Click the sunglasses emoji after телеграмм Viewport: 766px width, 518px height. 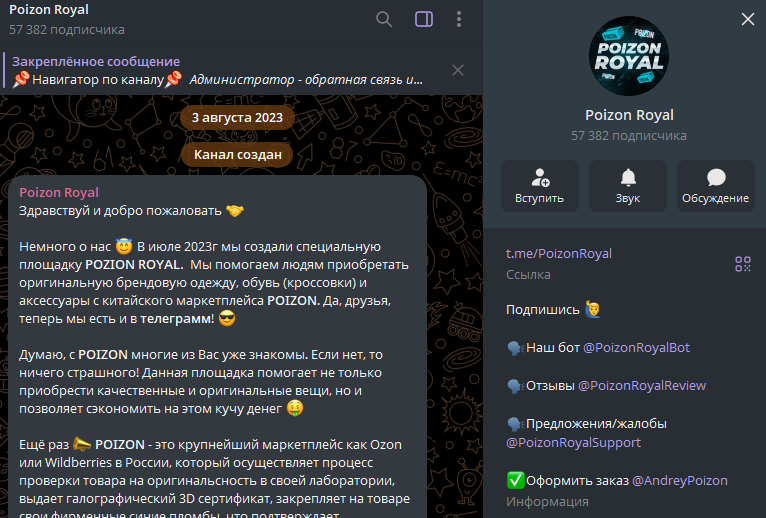coord(227,319)
